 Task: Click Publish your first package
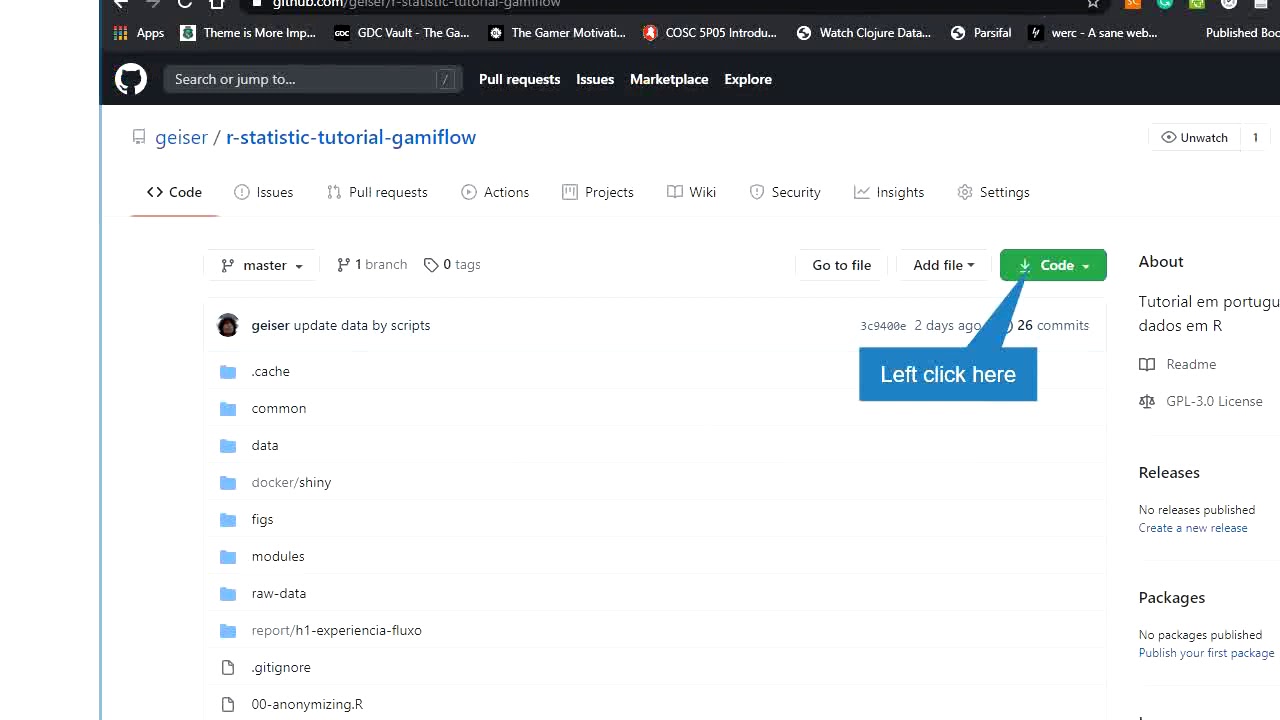(1206, 653)
